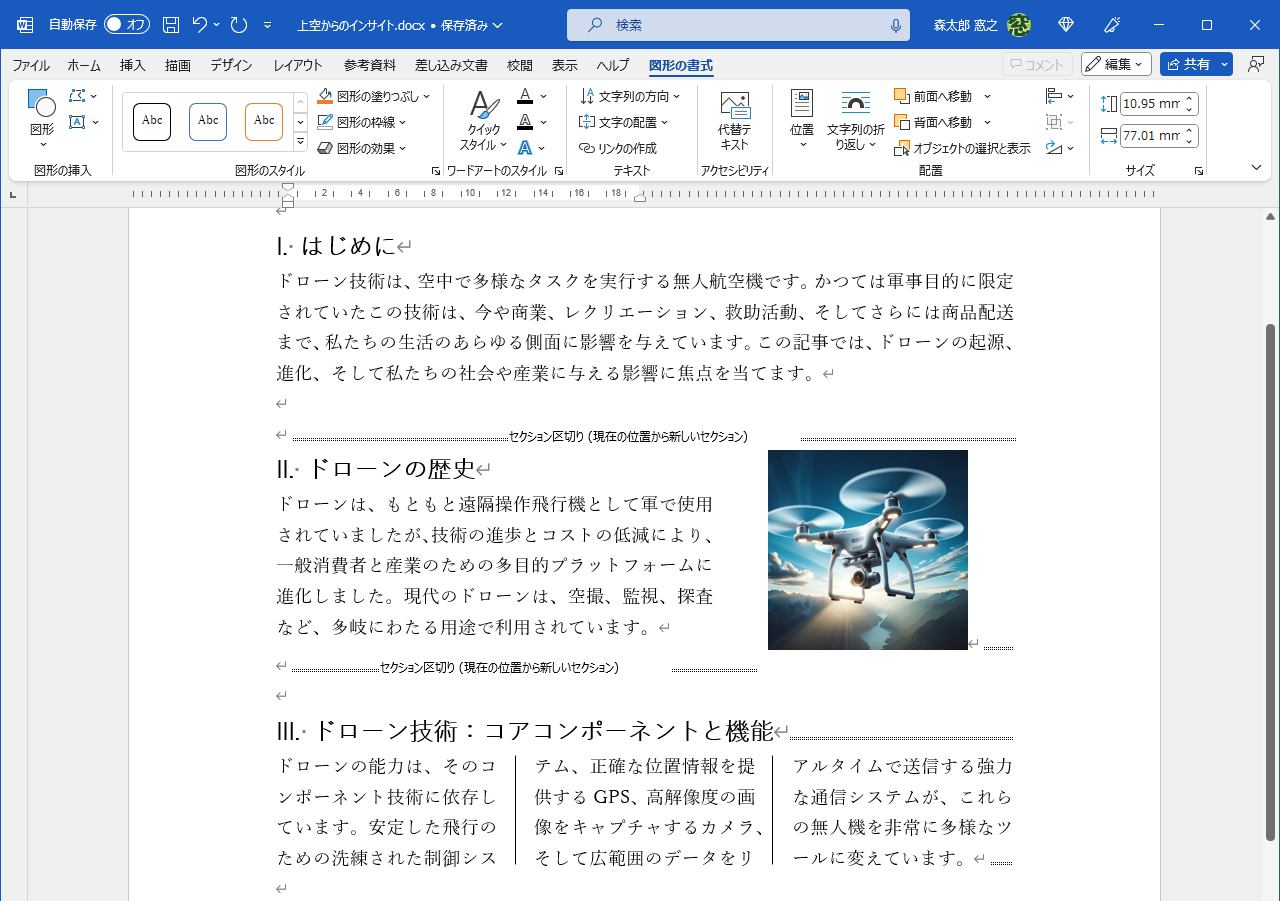The image size is (1280, 901).
Task: Toggle microphone for voice search
Action: click(895, 24)
